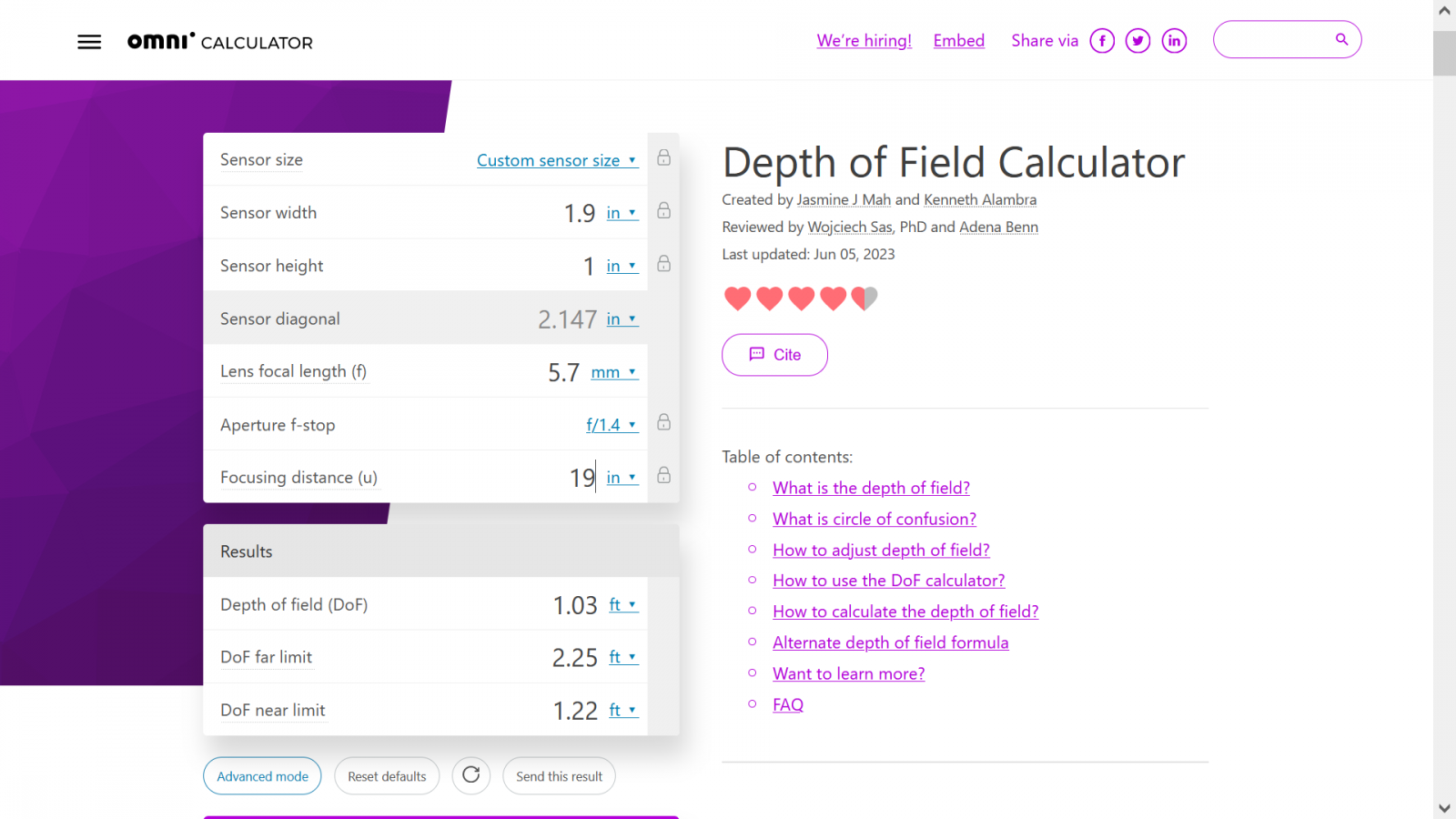Click the Omni Calculator logo
Image resolution: width=1456 pixels, height=819 pixels.
coord(219,42)
